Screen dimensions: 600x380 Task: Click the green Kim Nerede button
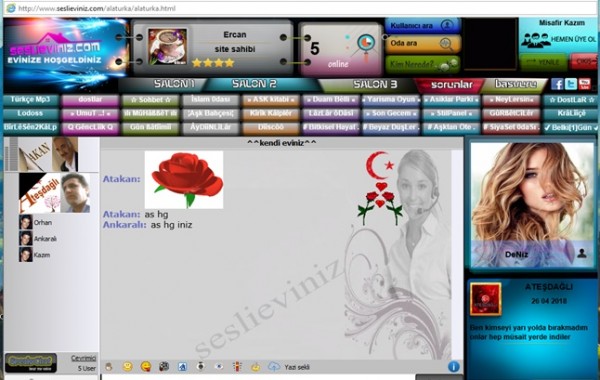point(422,64)
